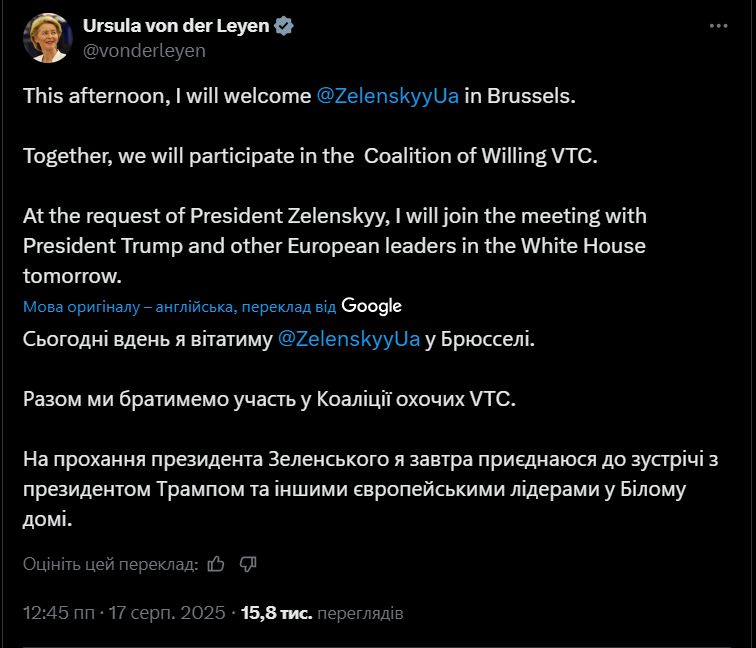
Task: Click the blue verified badge
Action: pyautogui.click(x=284, y=26)
